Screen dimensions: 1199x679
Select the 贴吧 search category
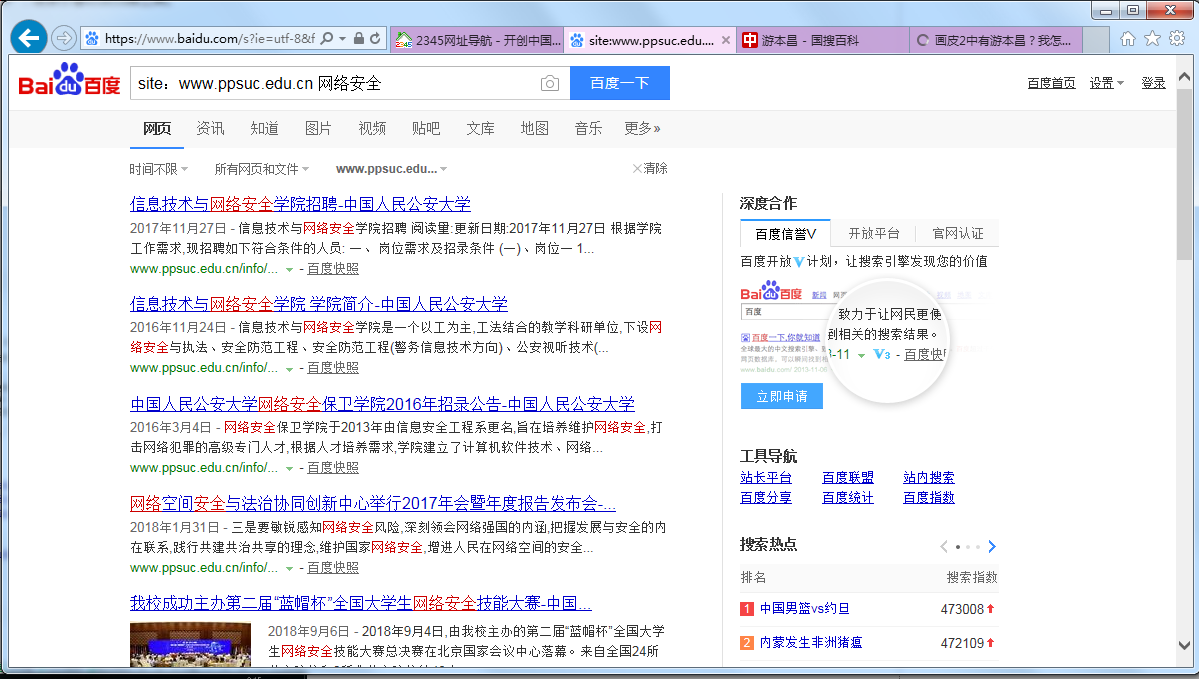[426, 128]
